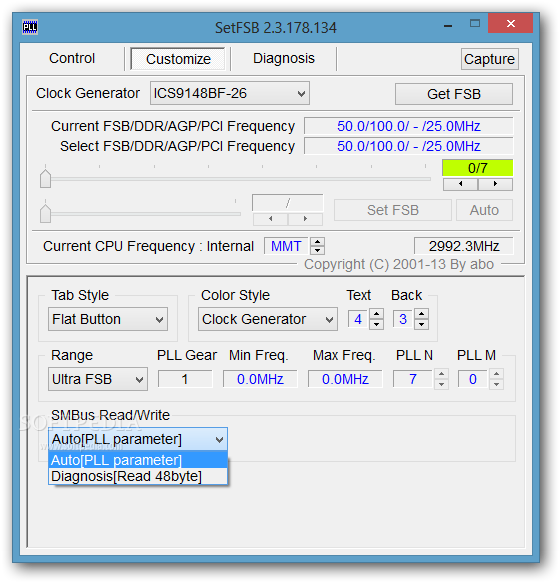Close the SetFSB window
Image resolution: width=560 pixels, height=583 pixels.
click(x=511, y=23)
